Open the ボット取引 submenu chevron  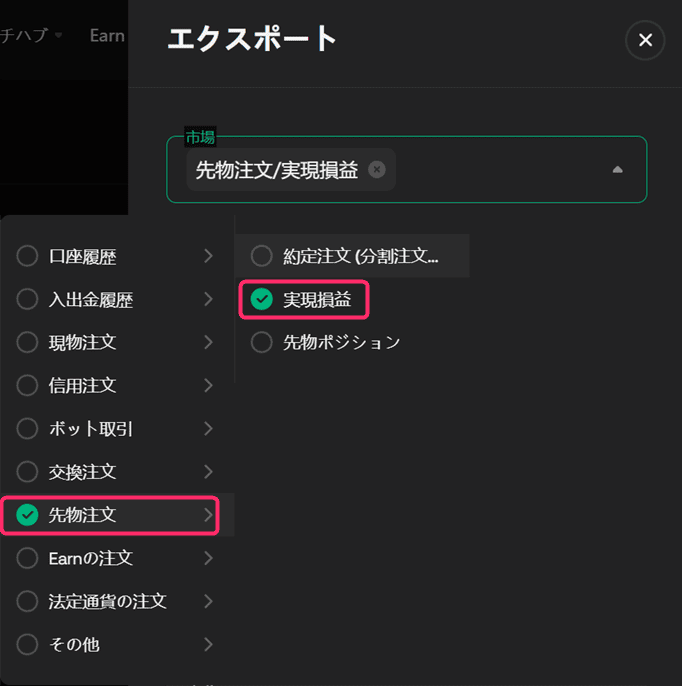coord(208,429)
